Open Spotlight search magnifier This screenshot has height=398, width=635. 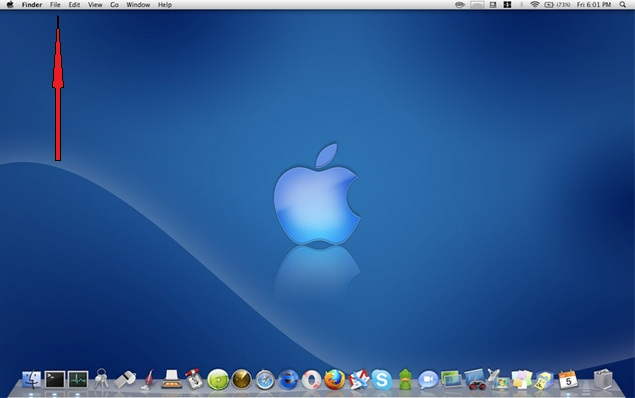(x=623, y=5)
